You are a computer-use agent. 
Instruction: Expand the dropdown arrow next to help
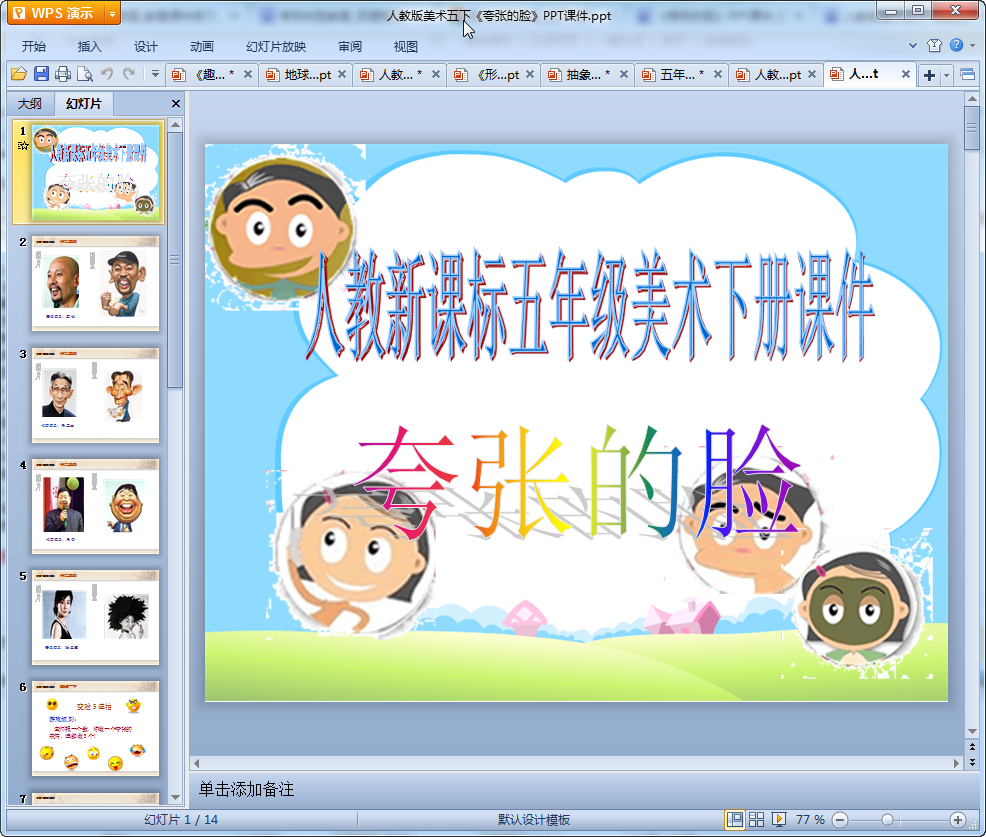point(972,45)
